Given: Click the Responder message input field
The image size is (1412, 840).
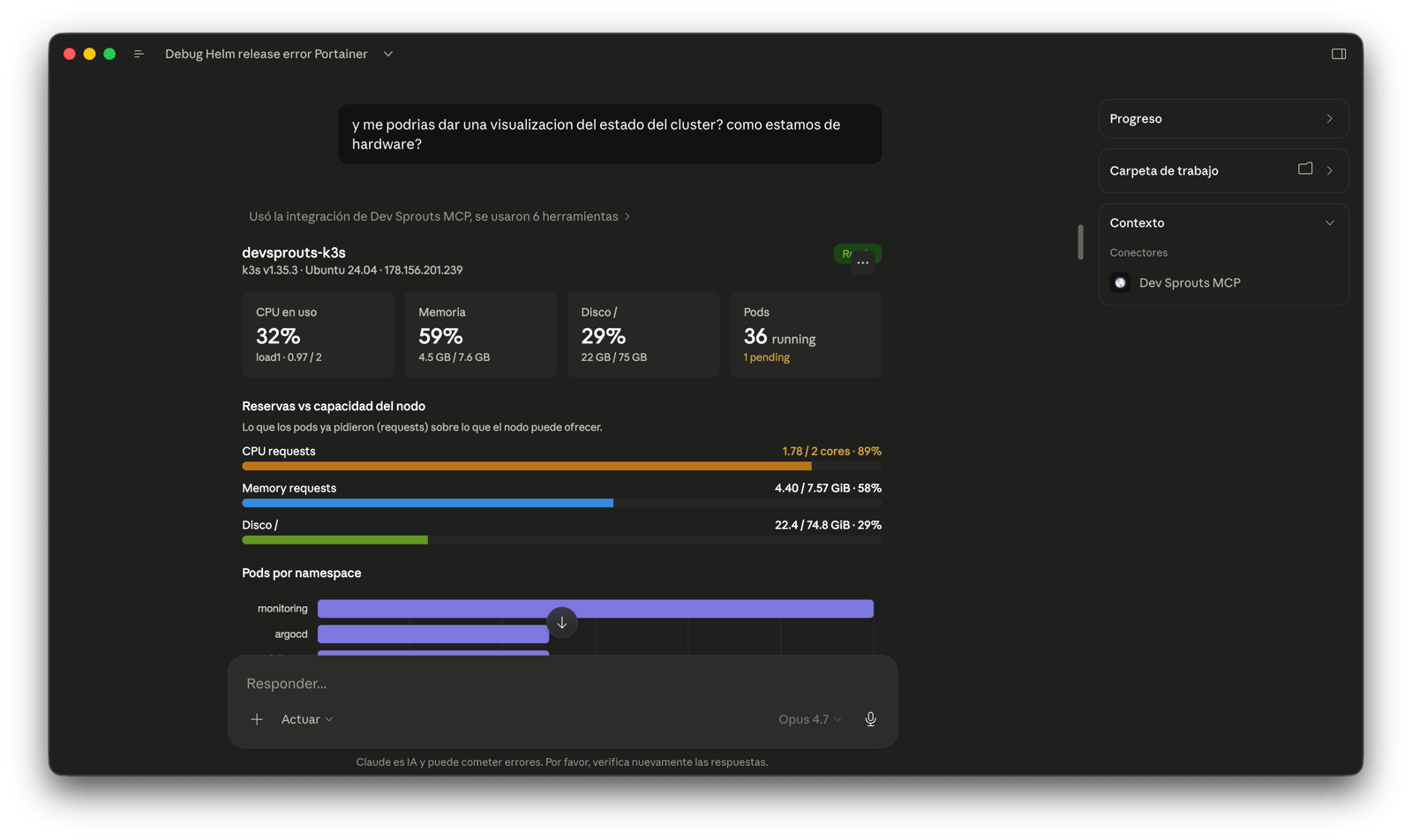Looking at the screenshot, I should (x=562, y=684).
